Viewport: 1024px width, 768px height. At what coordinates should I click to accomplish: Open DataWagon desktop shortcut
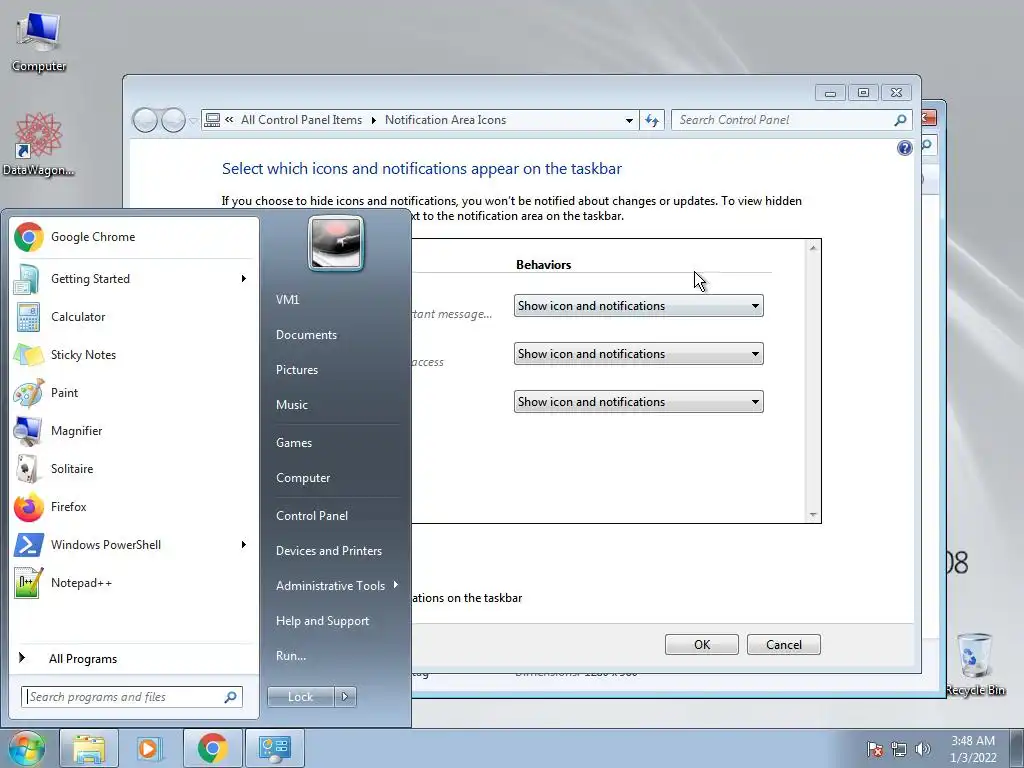(39, 144)
